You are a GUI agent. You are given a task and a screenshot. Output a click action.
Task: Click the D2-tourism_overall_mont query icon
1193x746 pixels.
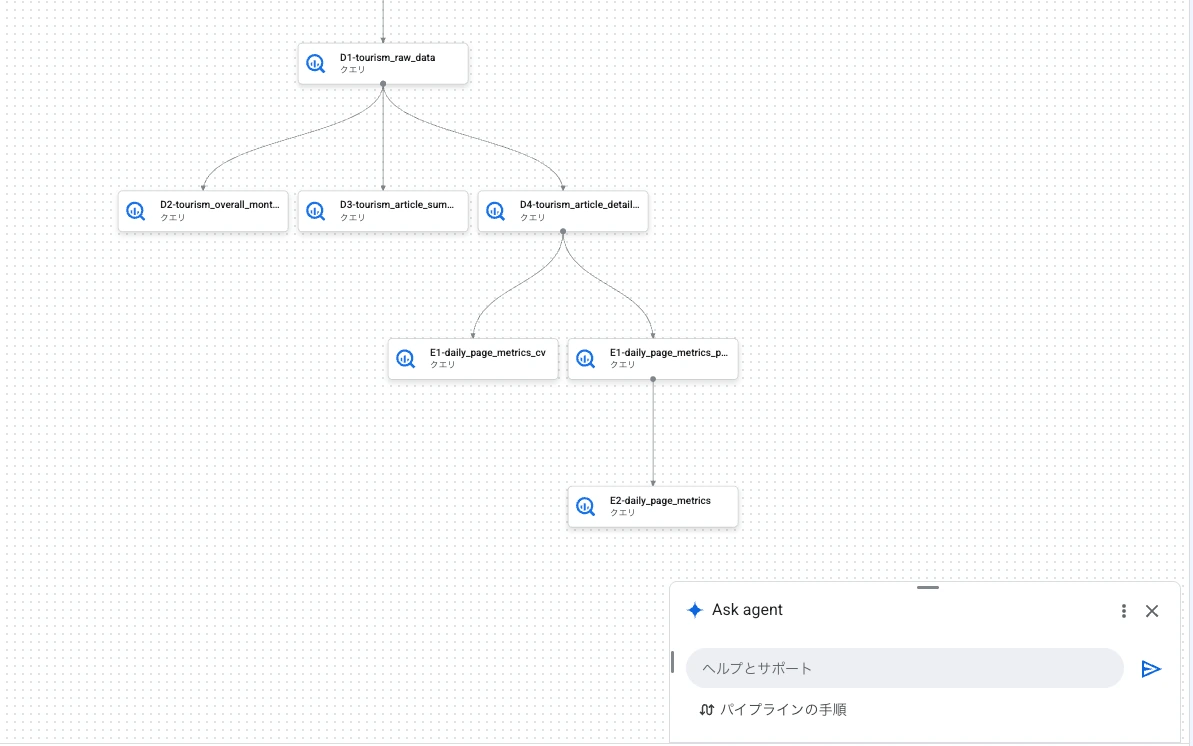(135, 211)
